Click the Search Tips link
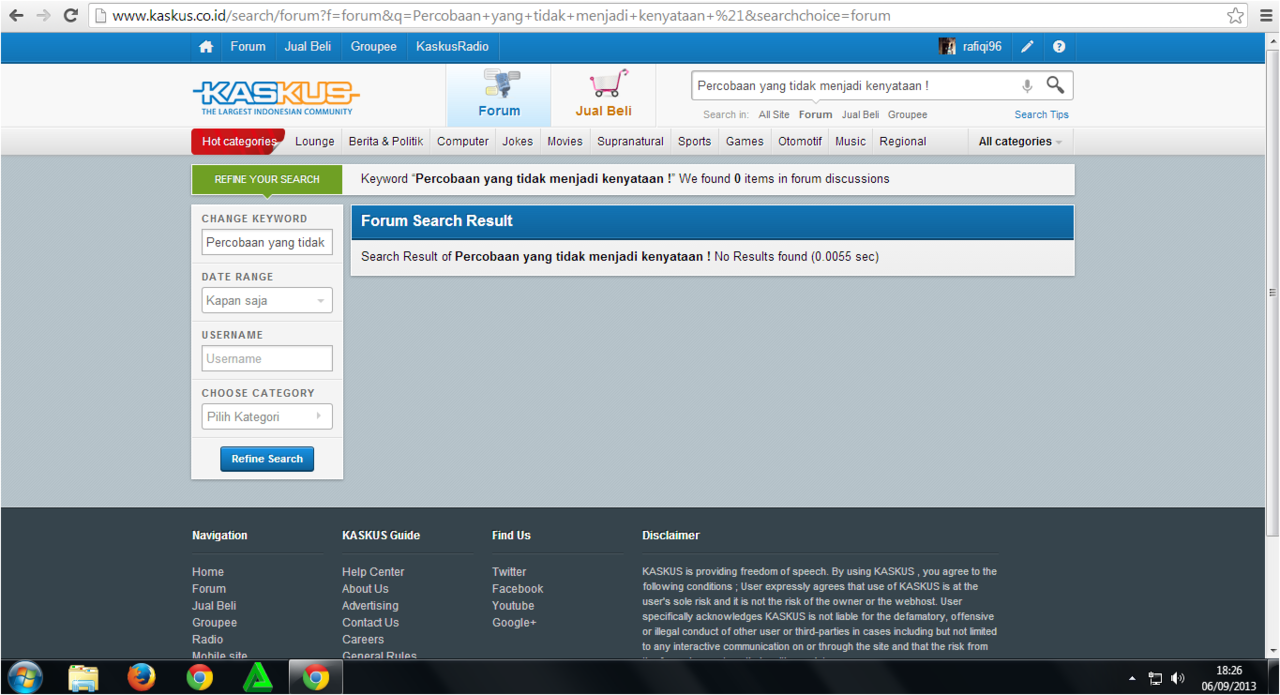 pos(1042,115)
